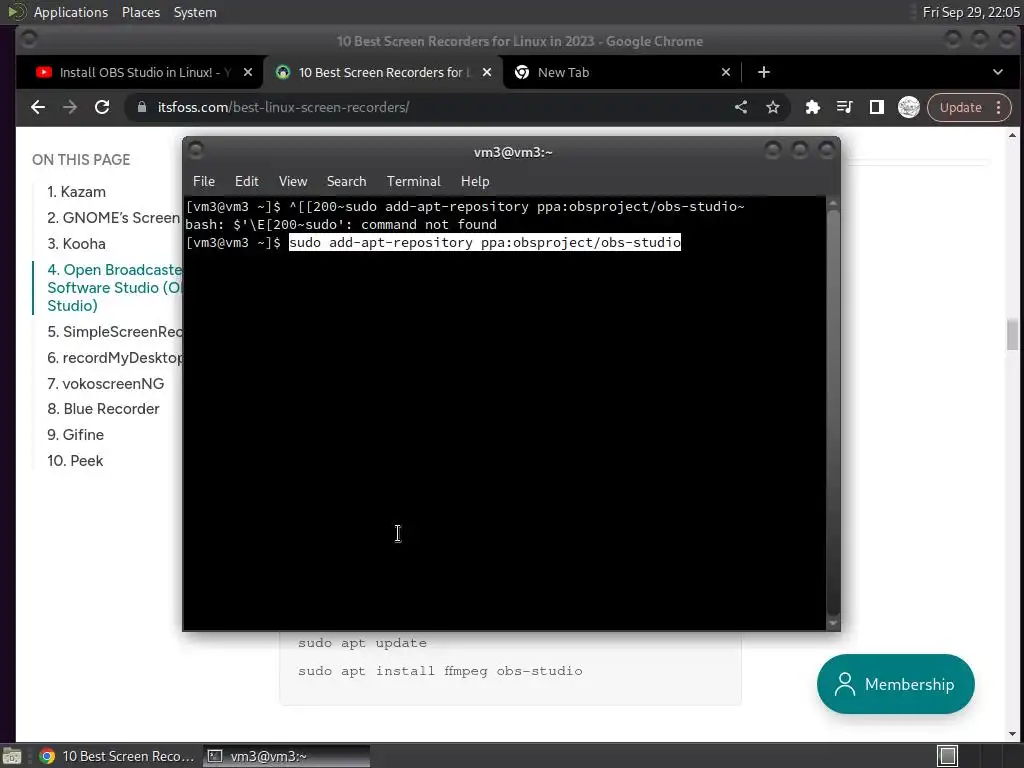Jump to 1. Kazam section
Screen dimensions: 1024x768
(x=76, y=192)
